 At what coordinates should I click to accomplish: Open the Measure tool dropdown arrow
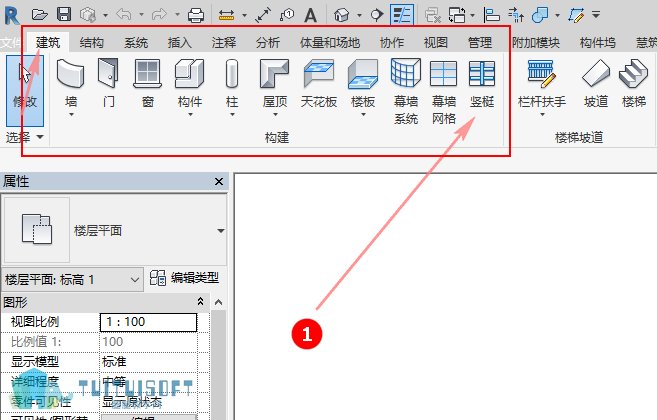(244, 16)
